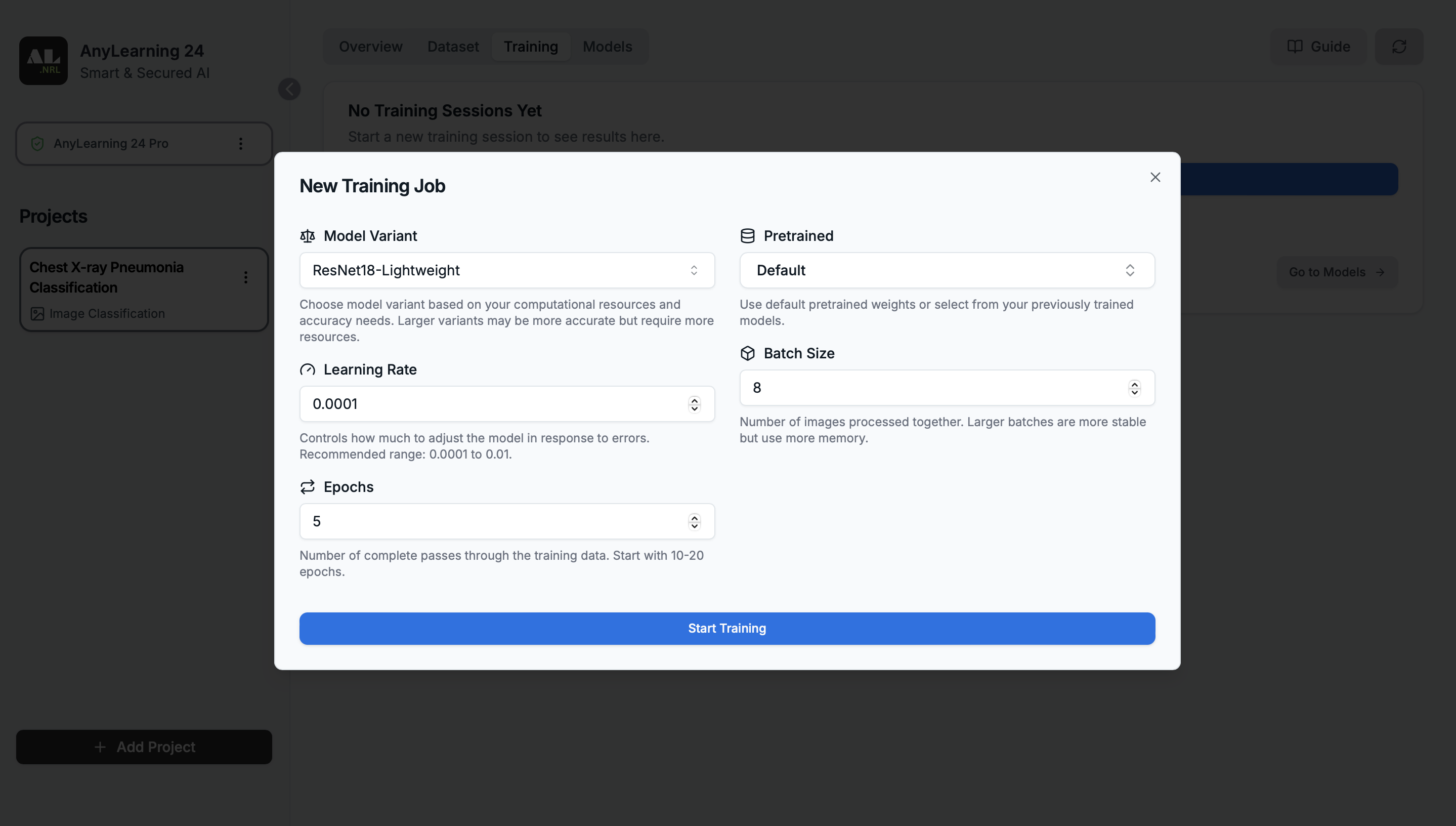Screen dimensions: 1456x826
Task: Open the Chest X-ray project options menu
Action: (x=246, y=277)
